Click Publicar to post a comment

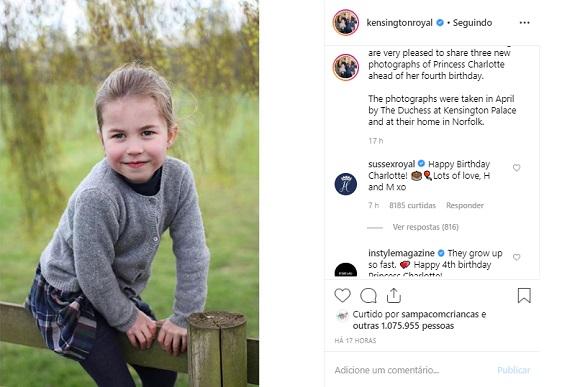(513, 370)
